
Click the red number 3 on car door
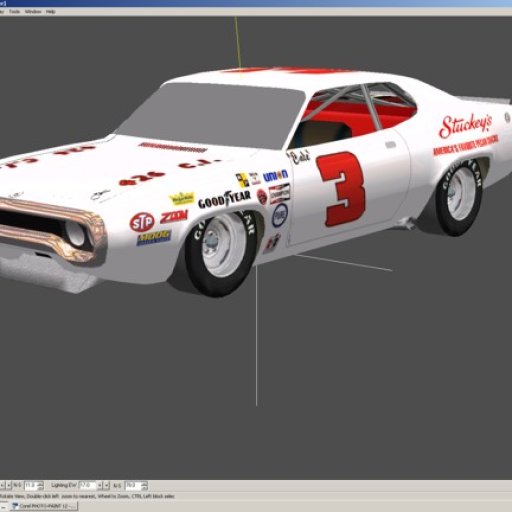[341, 189]
